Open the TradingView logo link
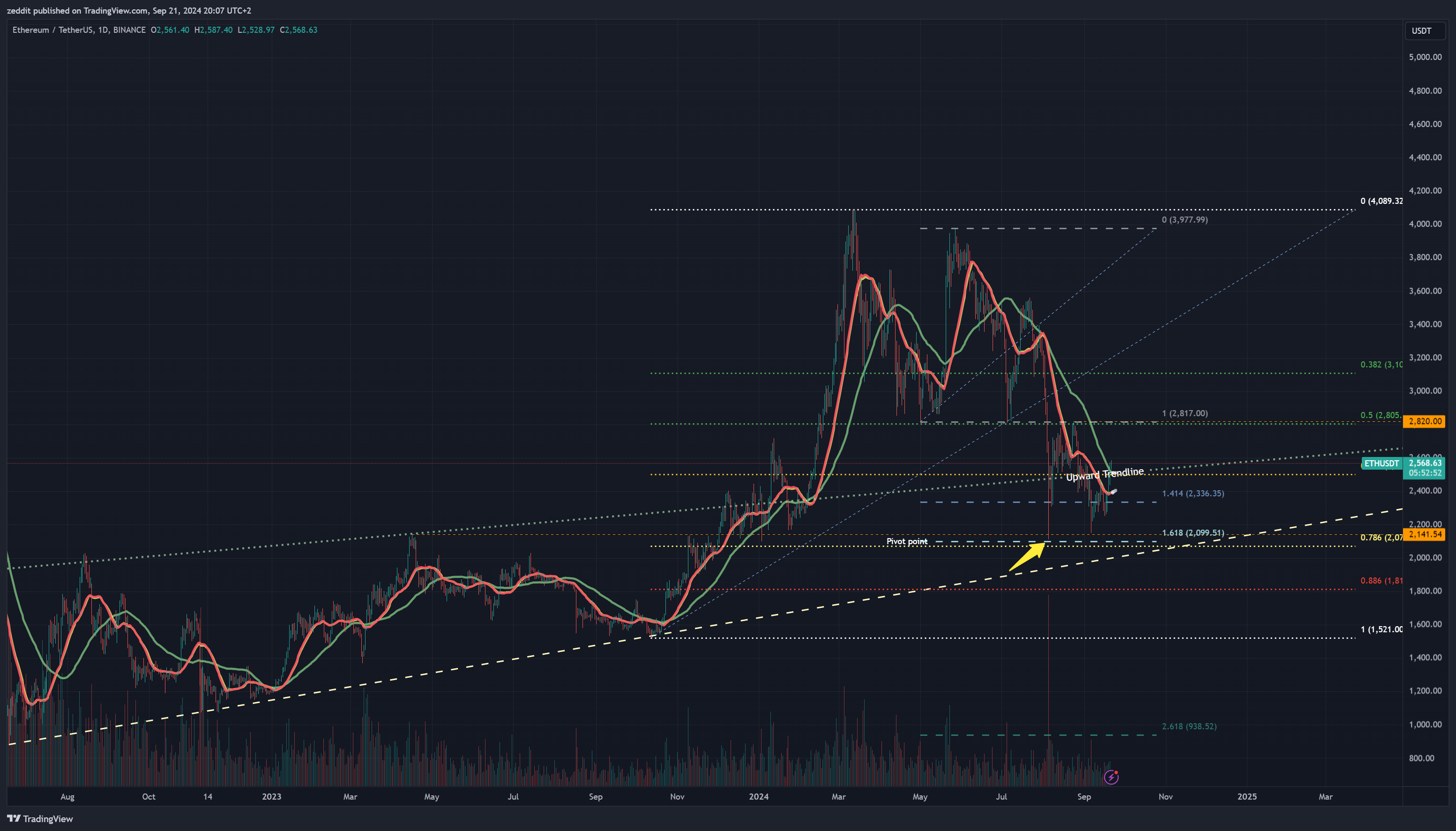The height and width of the screenshot is (831, 1456). 40,818
